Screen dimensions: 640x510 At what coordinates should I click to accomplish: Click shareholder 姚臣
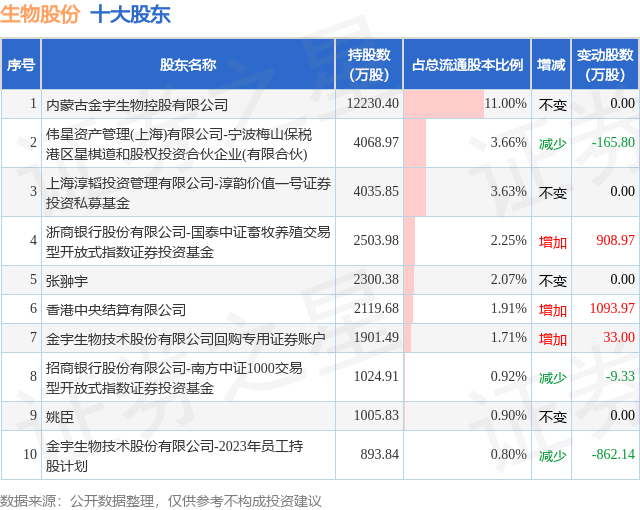tap(60, 417)
